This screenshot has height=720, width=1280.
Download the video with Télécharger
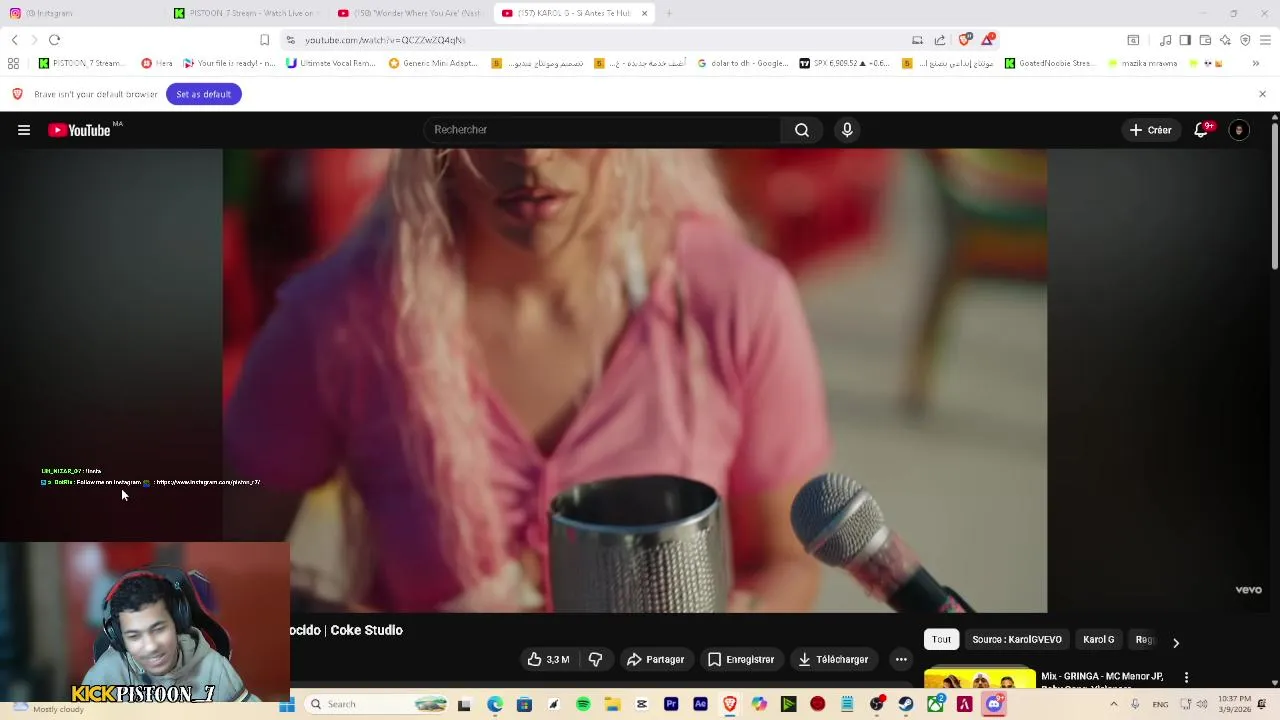pos(833,659)
